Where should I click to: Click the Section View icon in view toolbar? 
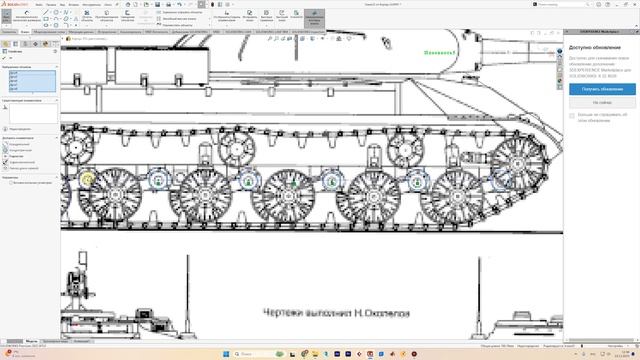click(x=289, y=38)
